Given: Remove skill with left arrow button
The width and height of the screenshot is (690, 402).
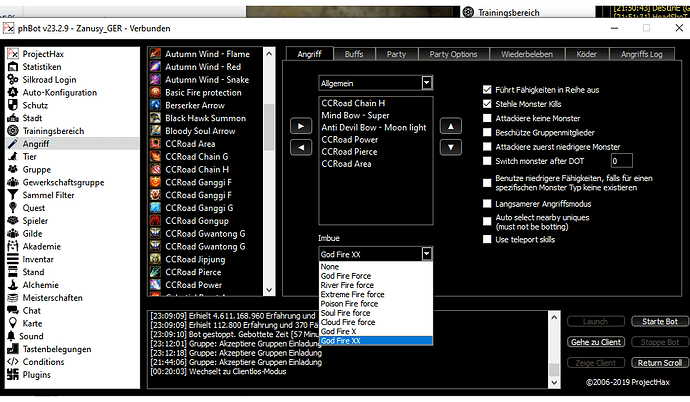Looking at the screenshot, I should [x=301, y=147].
